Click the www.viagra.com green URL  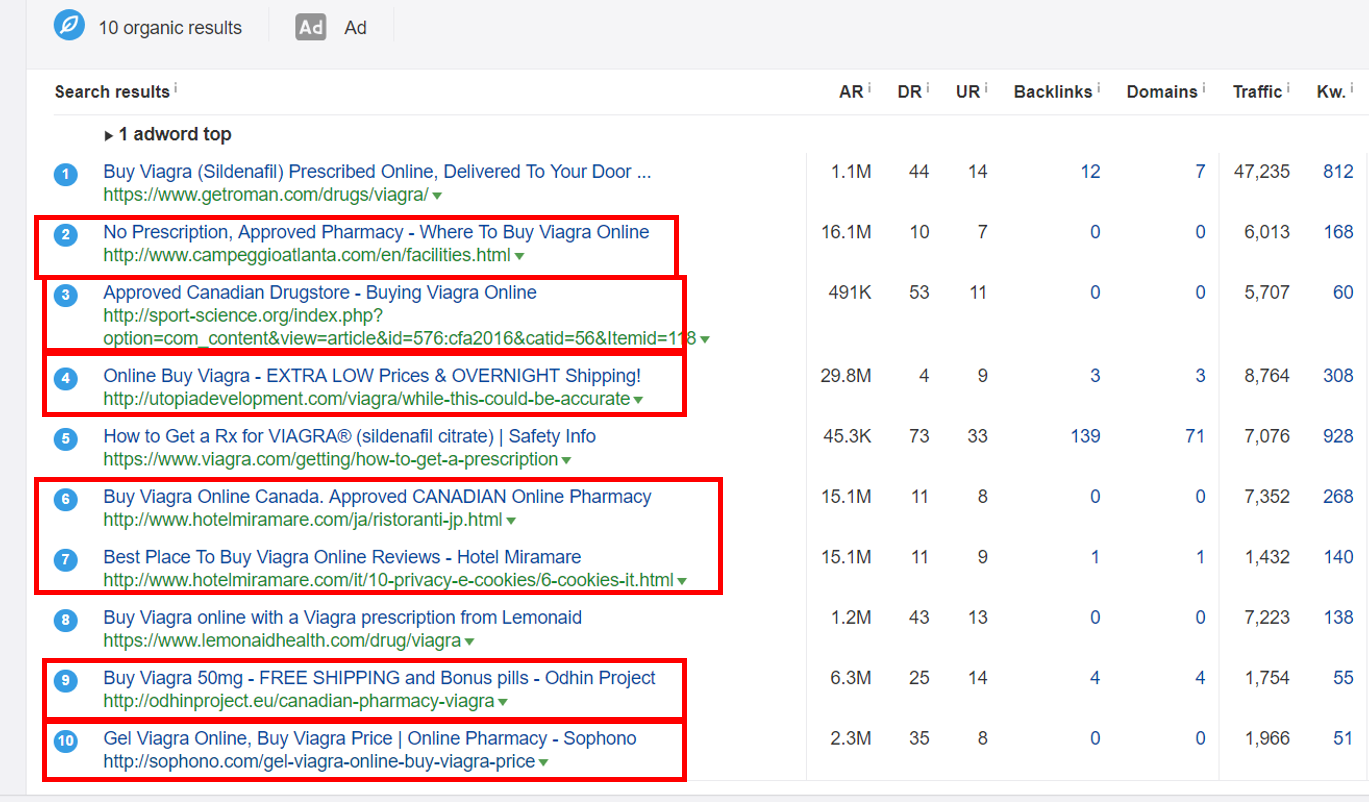coord(330,460)
